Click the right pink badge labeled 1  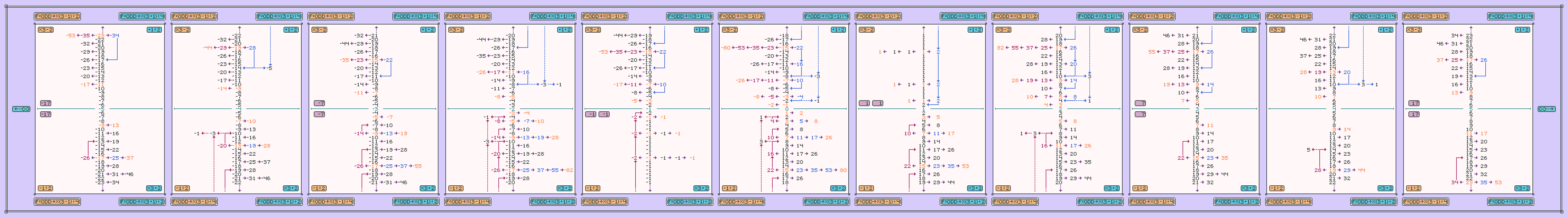pyautogui.click(x=878, y=103)
